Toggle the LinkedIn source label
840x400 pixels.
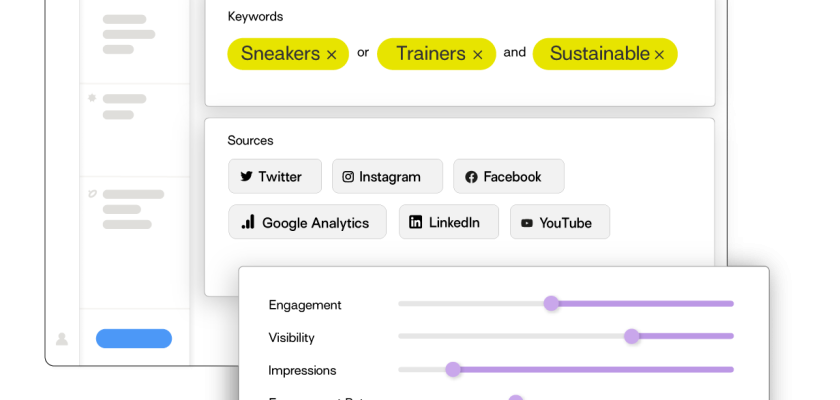[454, 222]
